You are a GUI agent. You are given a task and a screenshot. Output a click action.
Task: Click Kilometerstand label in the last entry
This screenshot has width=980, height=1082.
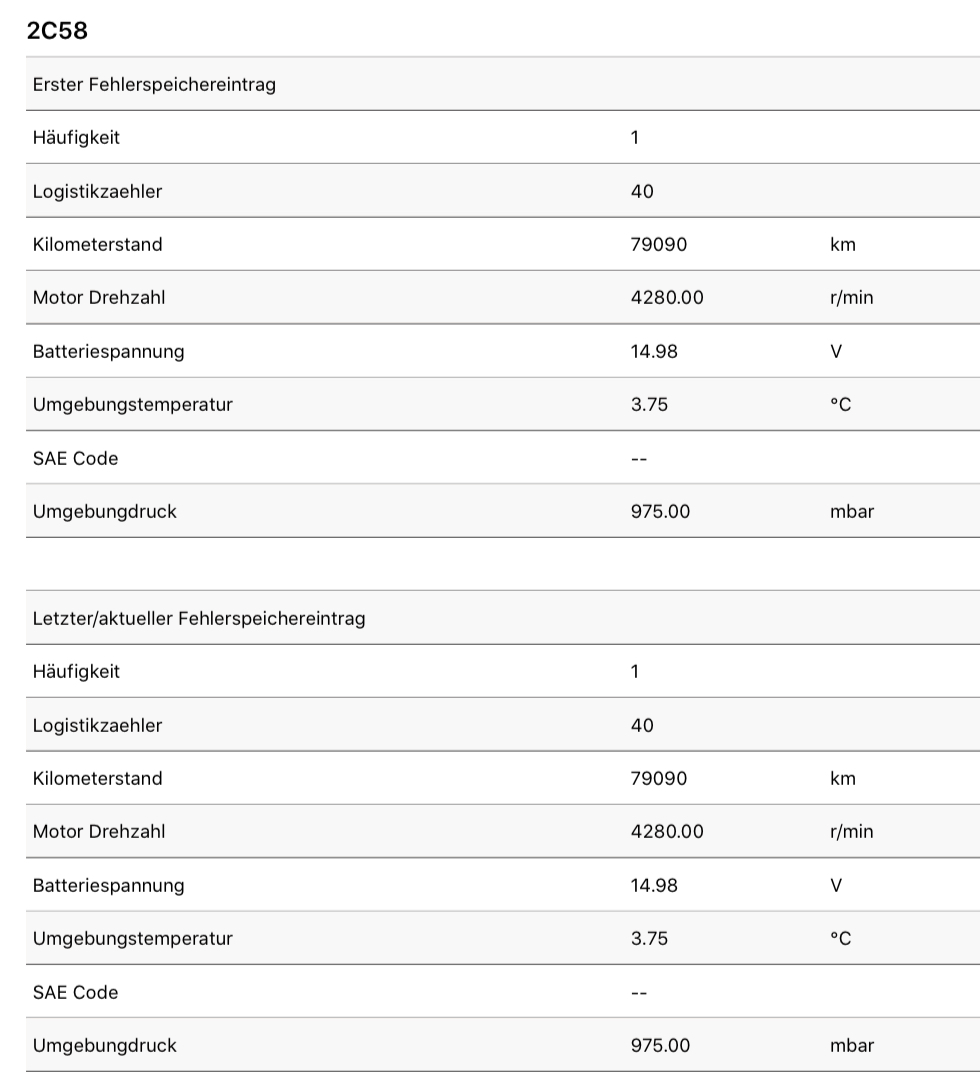97,778
